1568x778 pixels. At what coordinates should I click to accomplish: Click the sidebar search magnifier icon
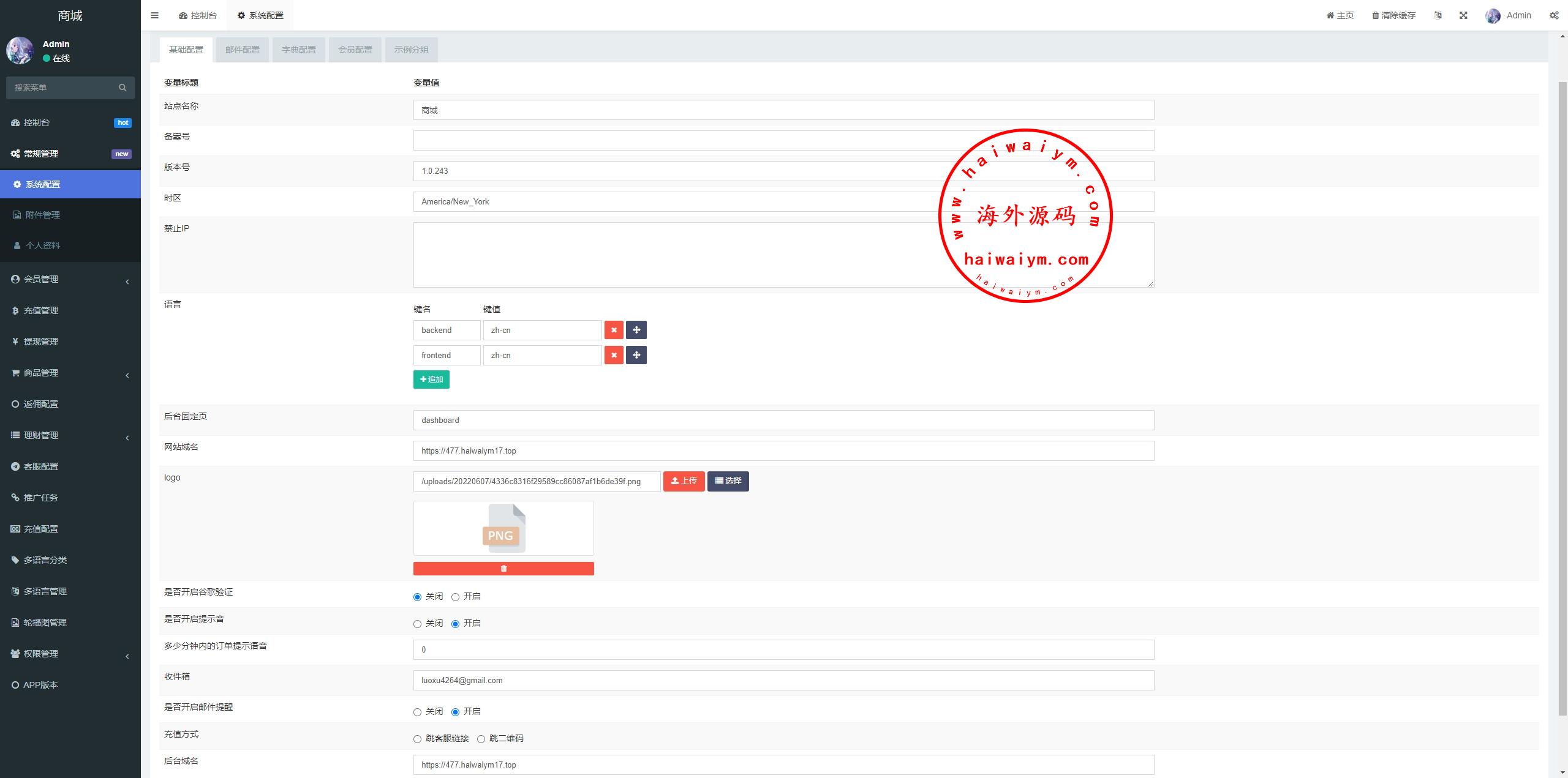click(123, 88)
